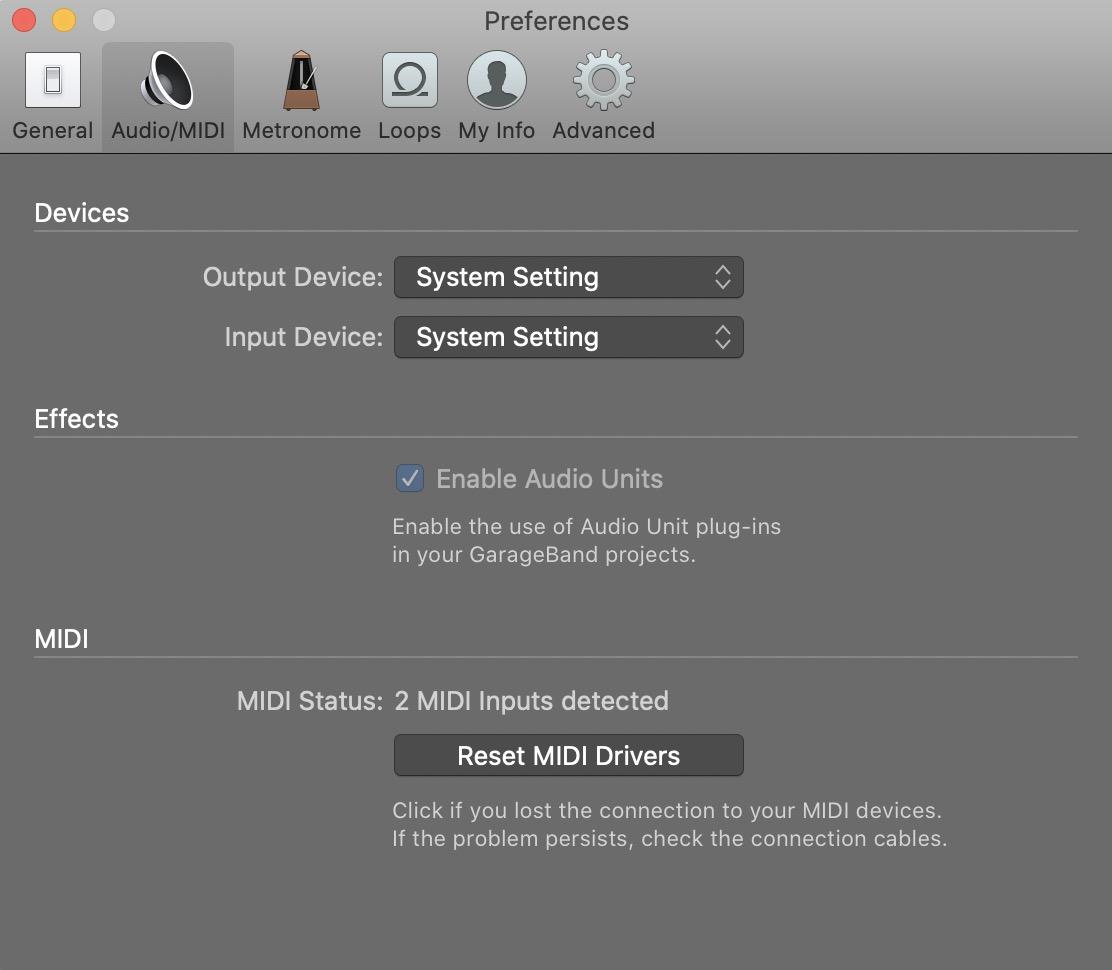
Task: Open the Metronome preferences icon
Action: [x=301, y=81]
